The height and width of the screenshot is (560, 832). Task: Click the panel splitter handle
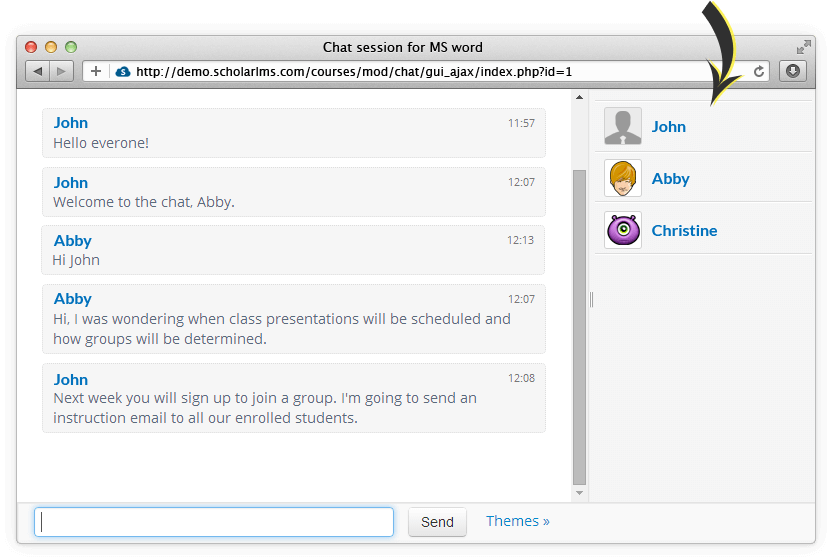click(x=592, y=300)
